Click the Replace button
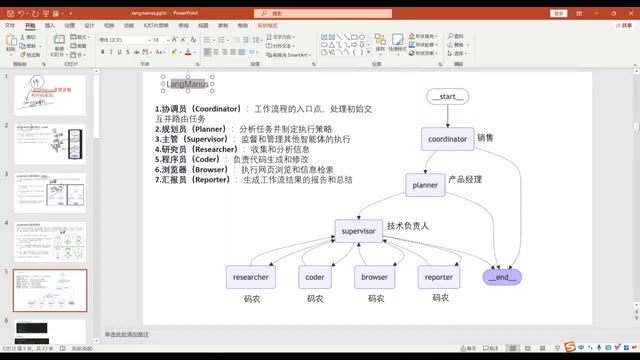Image resolution: width=640 pixels, height=360 pixels. coord(458,45)
